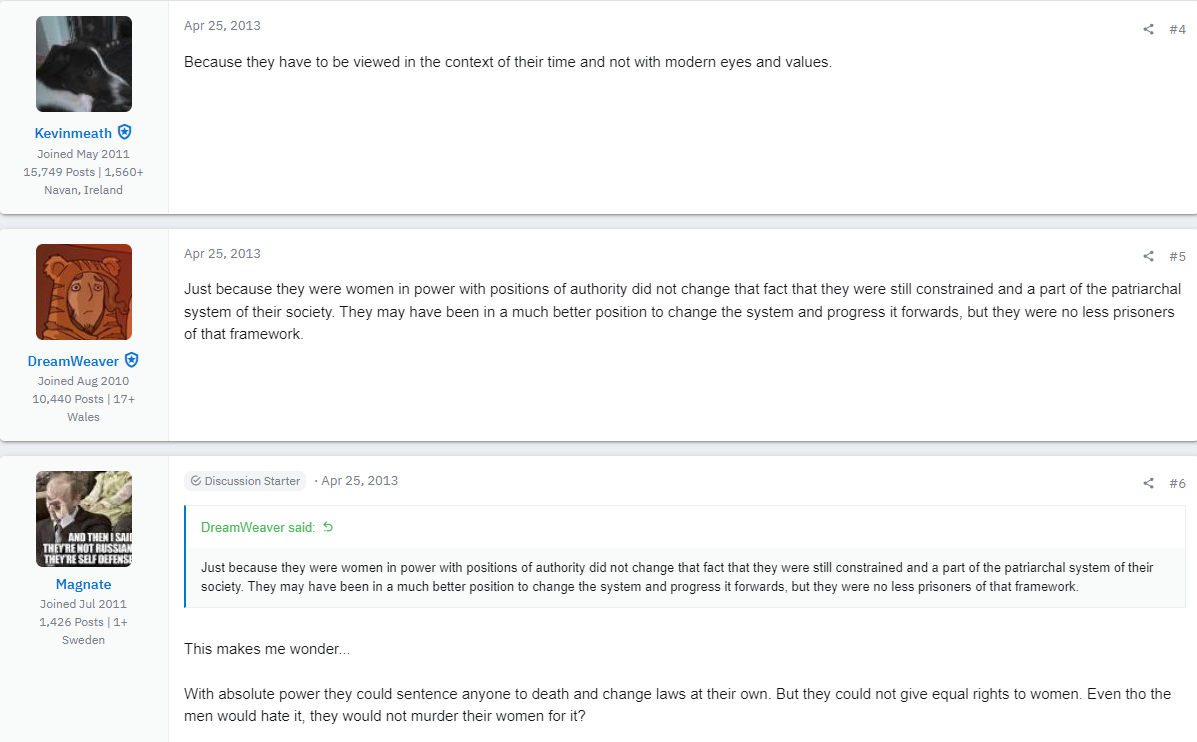Image resolution: width=1197 pixels, height=742 pixels.
Task: Open Kevinmeath's profile via username
Action: pos(73,133)
